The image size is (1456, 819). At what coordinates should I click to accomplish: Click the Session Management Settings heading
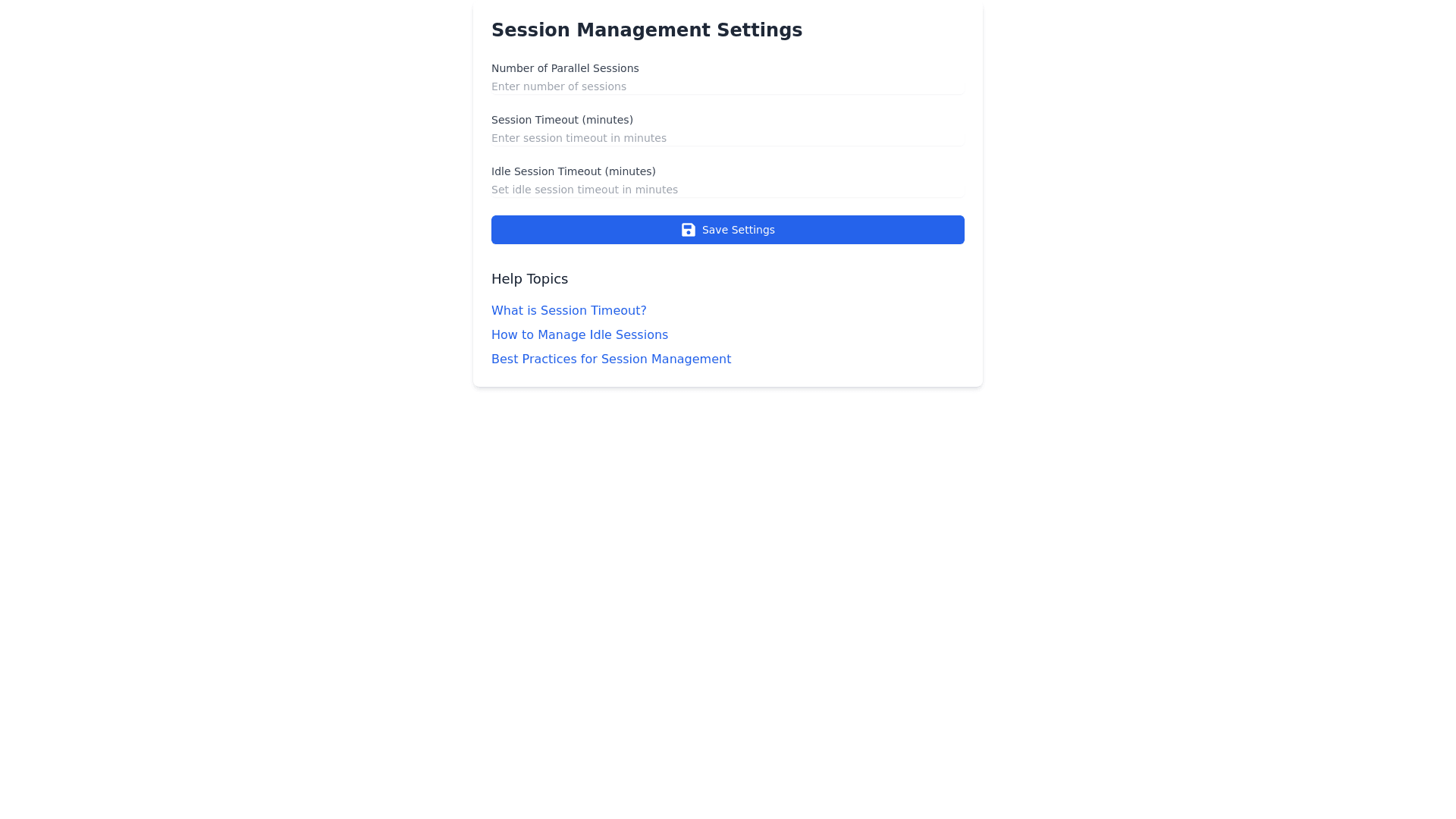pos(646,30)
